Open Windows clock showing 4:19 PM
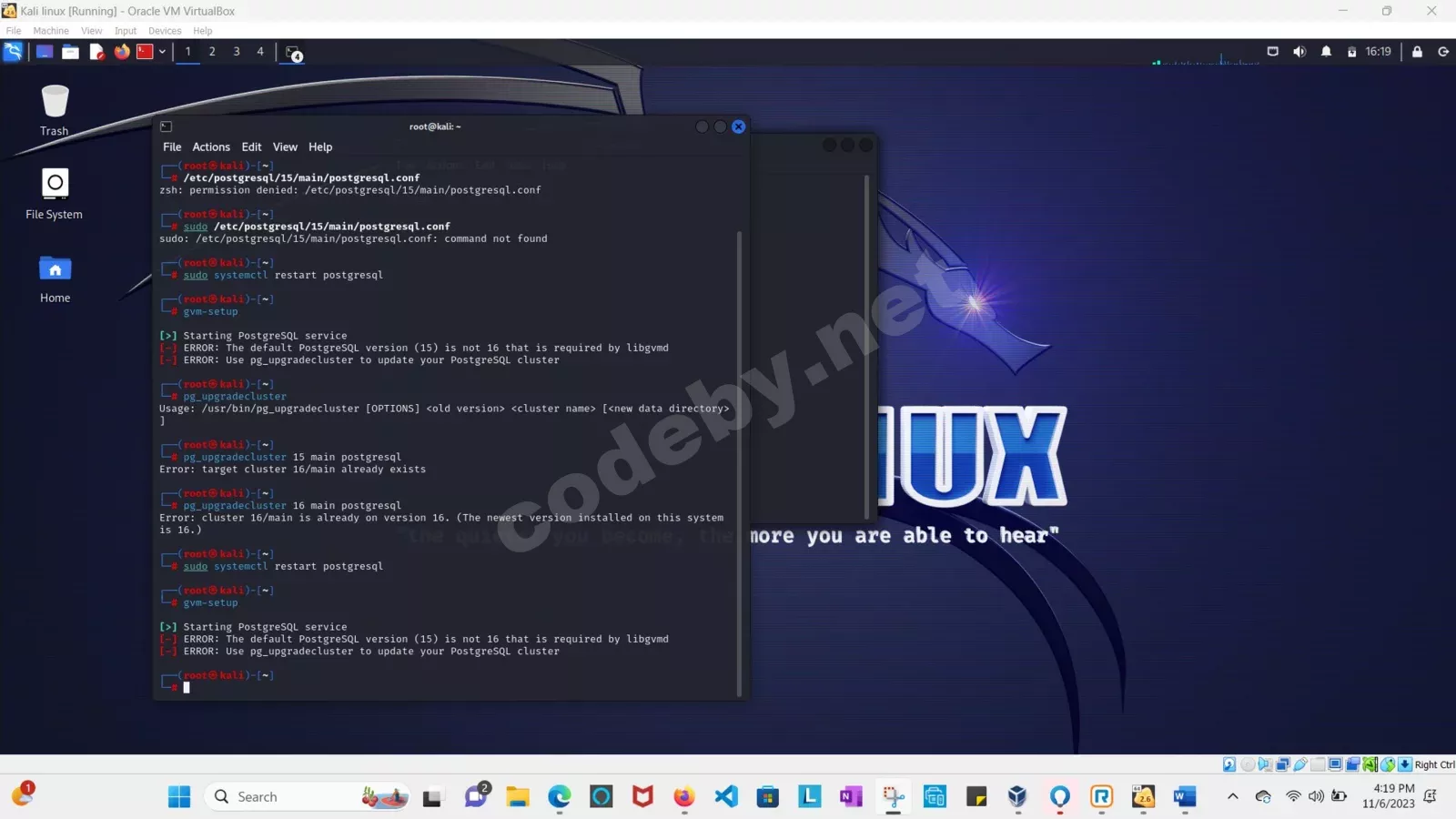Screen dimensions: 1456x819 pos(1389,796)
